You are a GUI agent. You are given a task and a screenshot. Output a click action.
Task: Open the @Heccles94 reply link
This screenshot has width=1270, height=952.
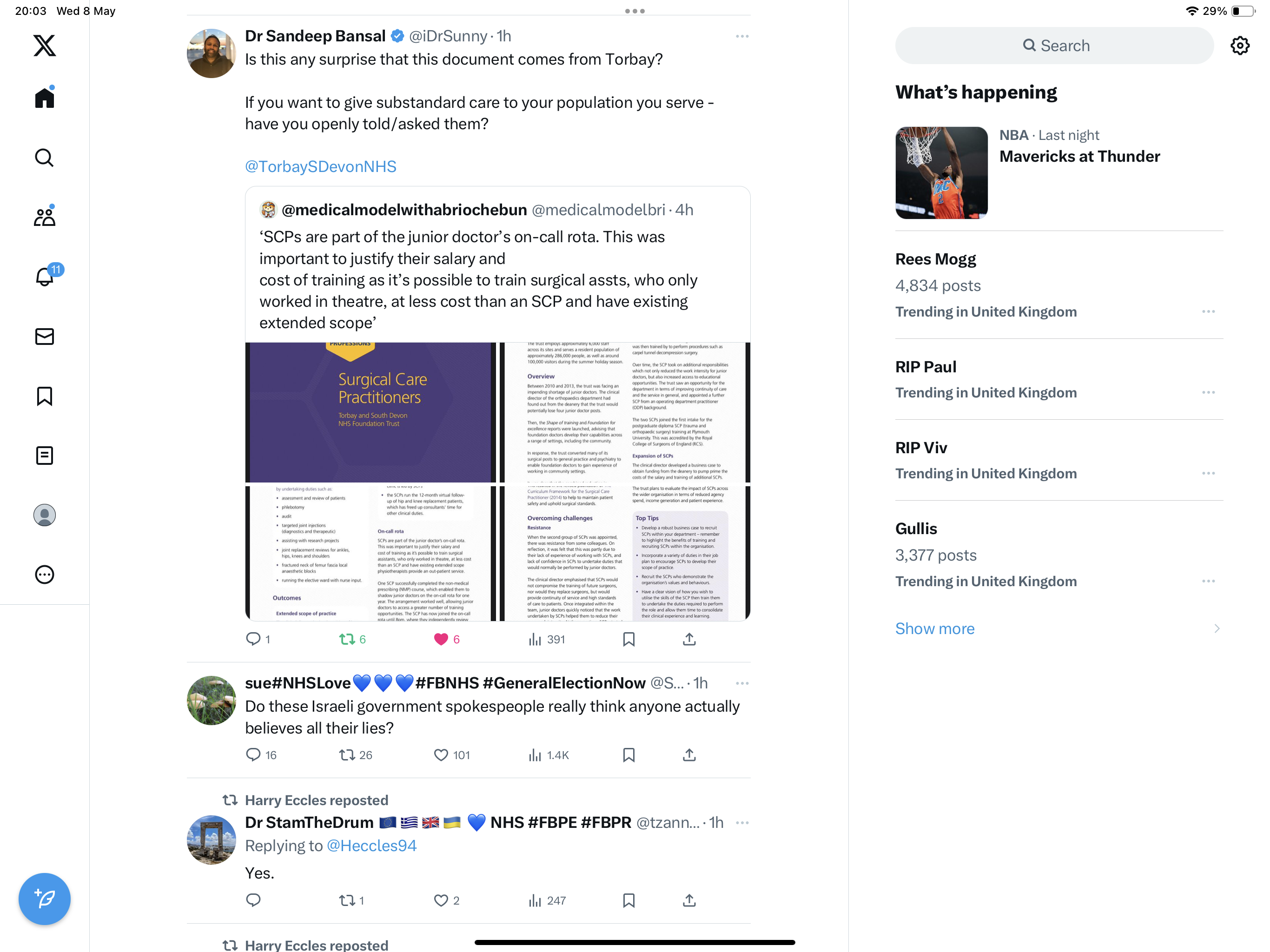(371, 846)
